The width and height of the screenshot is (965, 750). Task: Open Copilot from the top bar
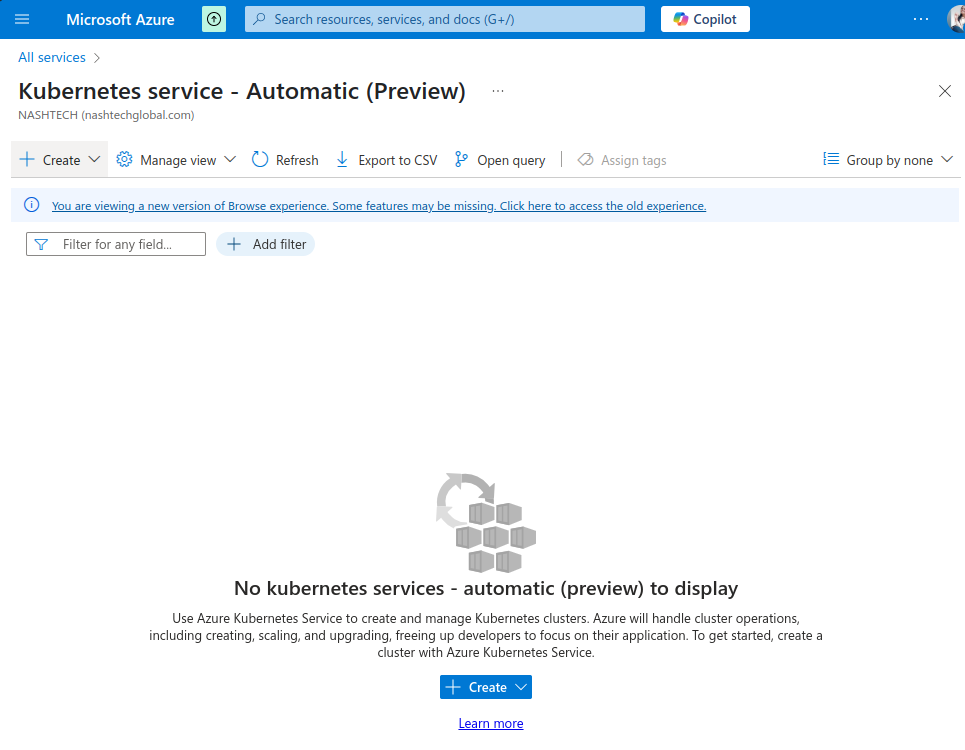(705, 19)
